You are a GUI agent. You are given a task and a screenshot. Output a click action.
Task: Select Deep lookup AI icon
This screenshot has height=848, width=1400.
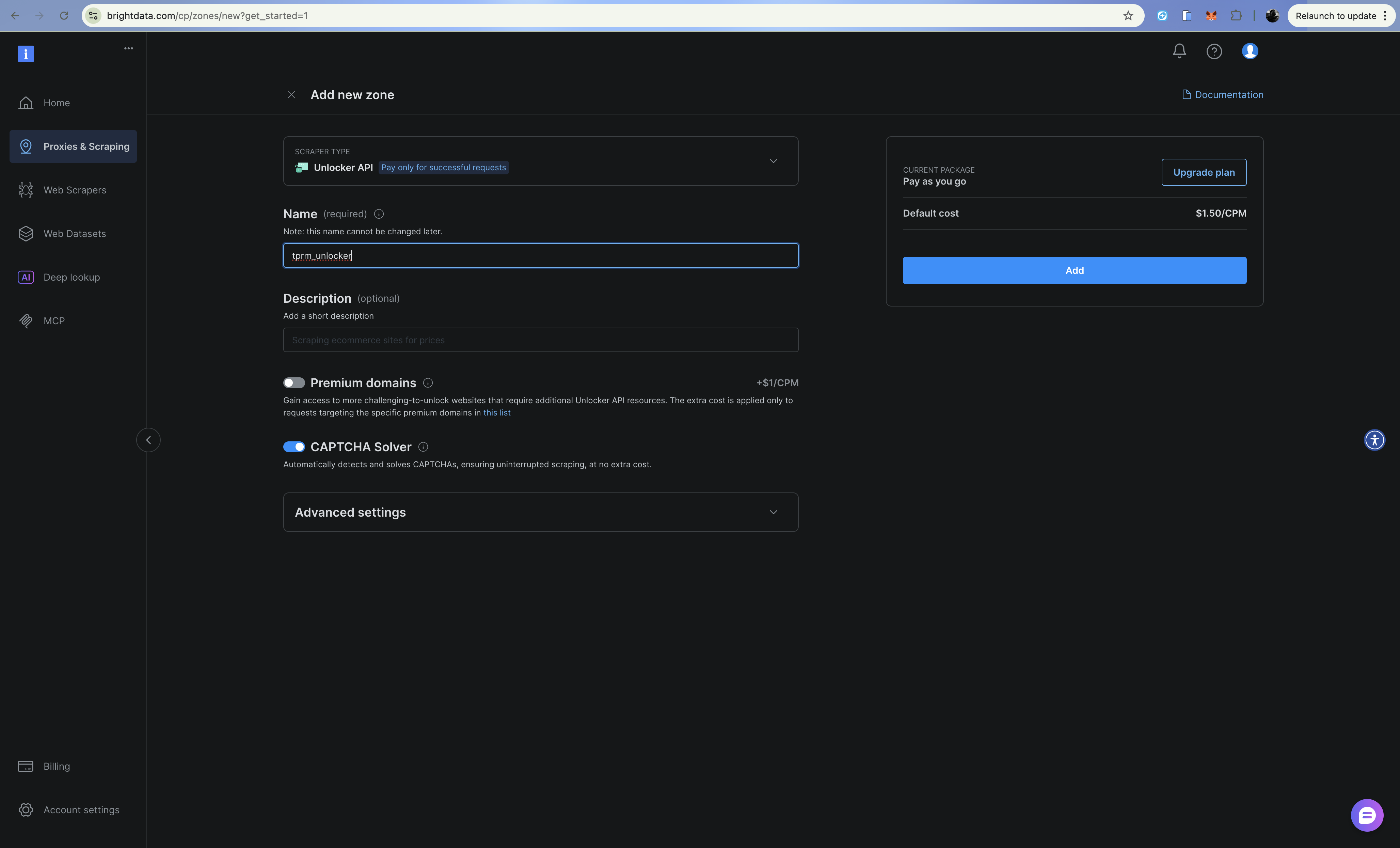click(x=26, y=277)
